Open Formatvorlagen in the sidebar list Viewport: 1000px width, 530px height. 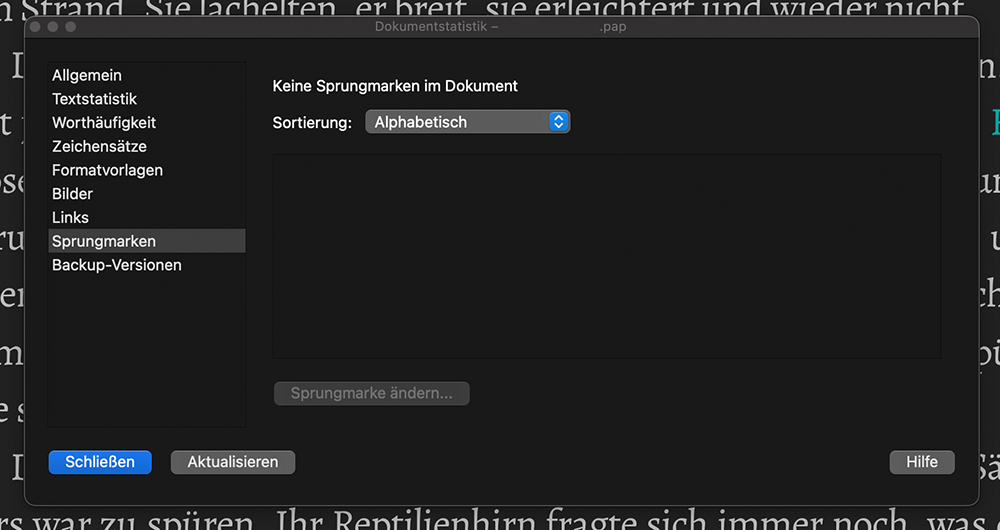click(107, 170)
